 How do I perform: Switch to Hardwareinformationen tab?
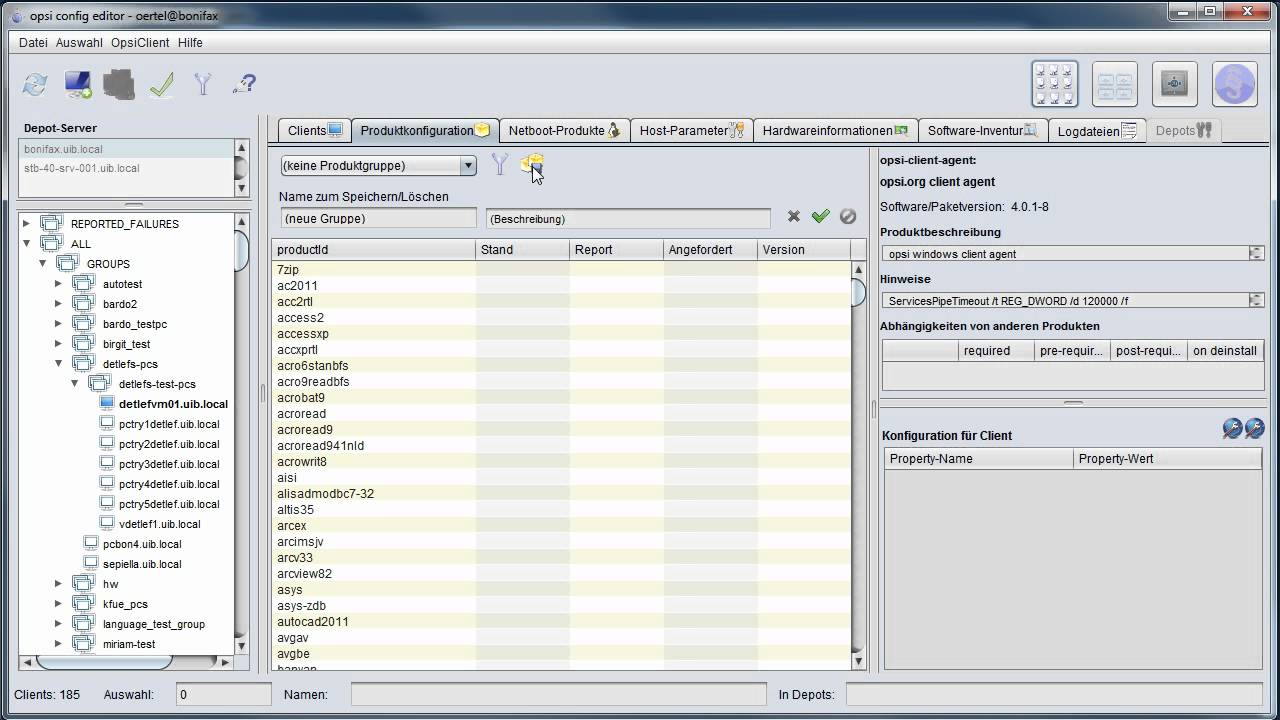click(835, 130)
